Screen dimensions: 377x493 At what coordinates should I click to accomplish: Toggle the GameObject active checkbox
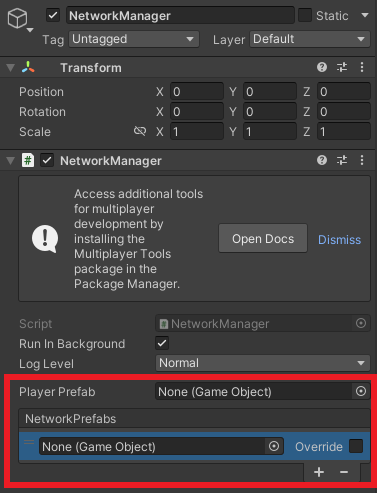click(x=53, y=16)
